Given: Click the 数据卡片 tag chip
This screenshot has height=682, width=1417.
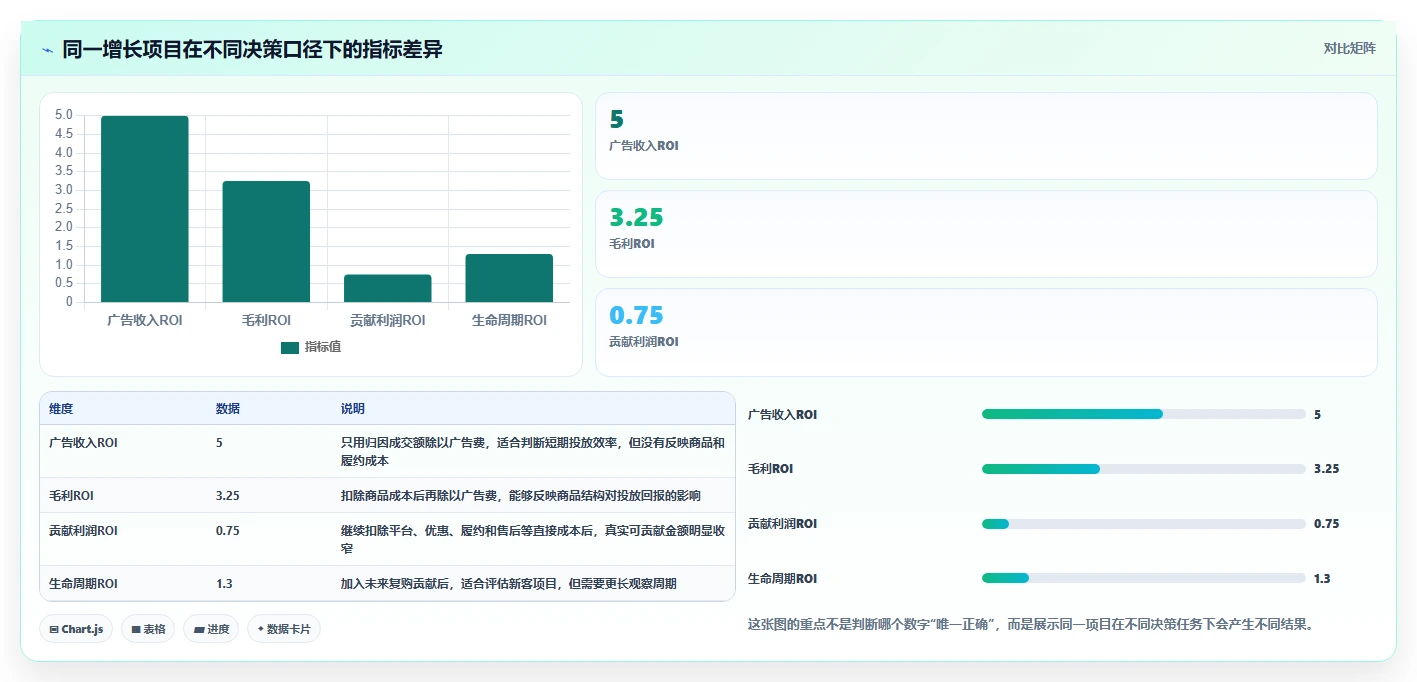Looking at the screenshot, I should [x=284, y=629].
